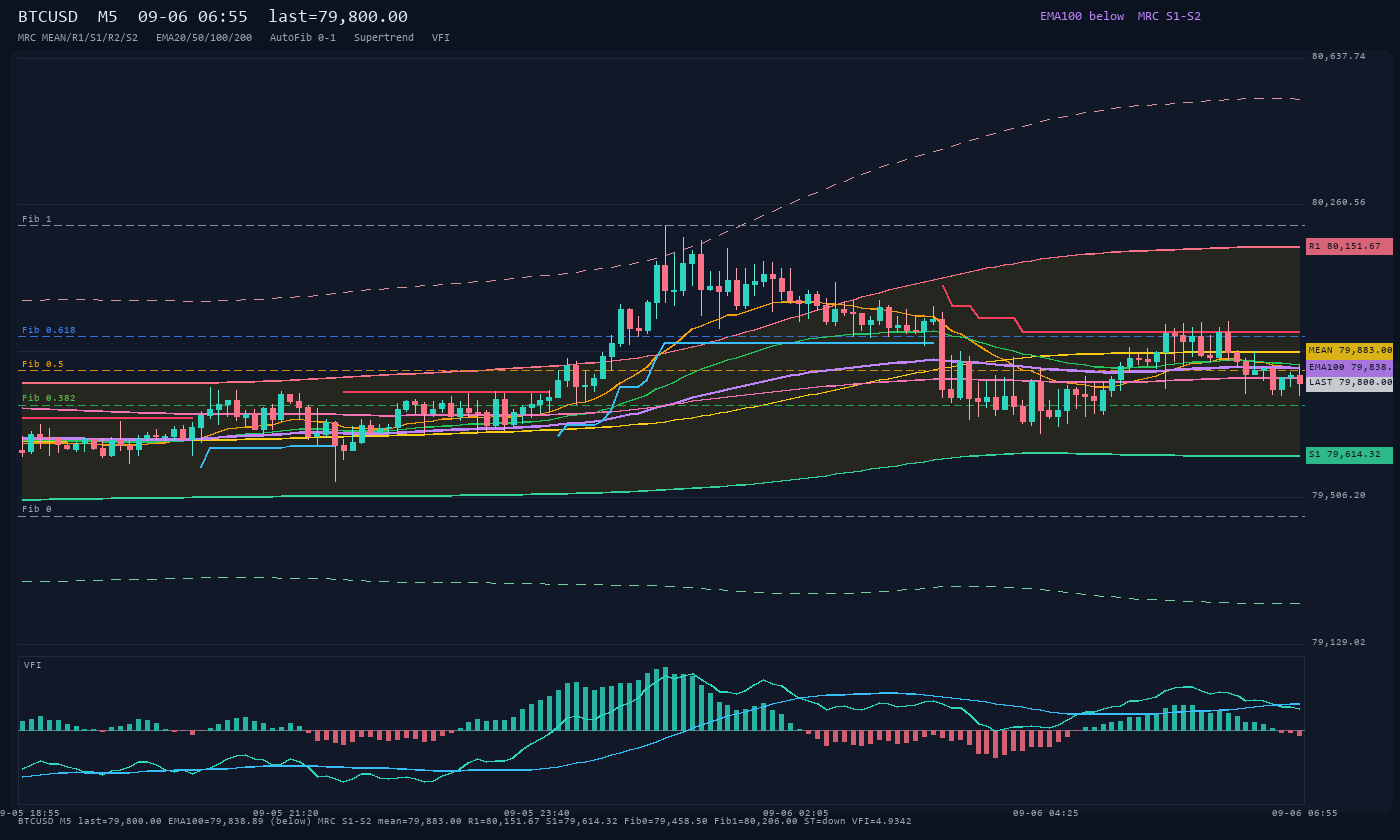The width and height of the screenshot is (1400, 840).
Task: Click the Fib 1 level label
Action: [37, 219]
